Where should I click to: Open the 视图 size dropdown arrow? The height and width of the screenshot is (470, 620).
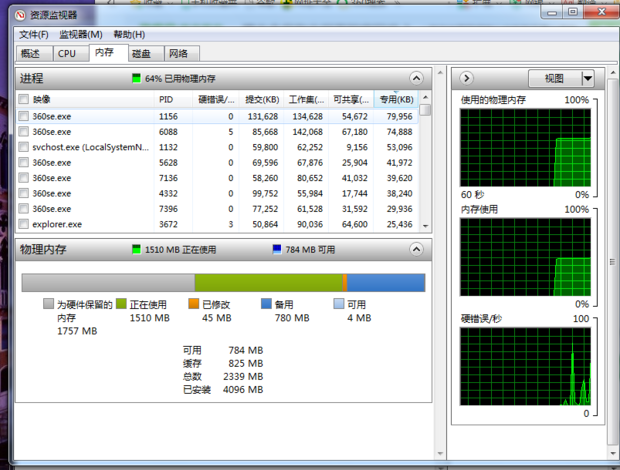coord(588,79)
